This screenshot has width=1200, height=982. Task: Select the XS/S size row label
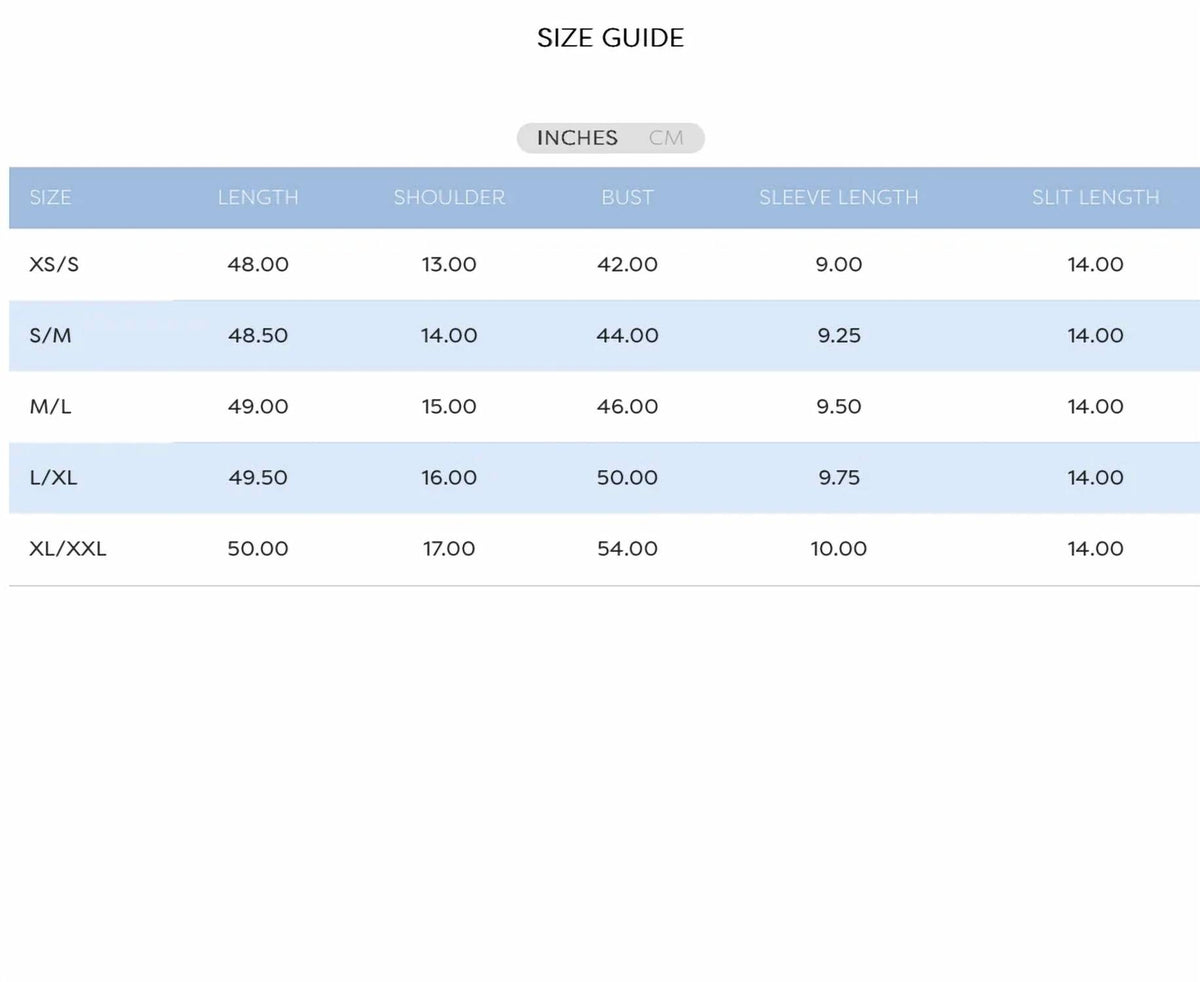(54, 265)
